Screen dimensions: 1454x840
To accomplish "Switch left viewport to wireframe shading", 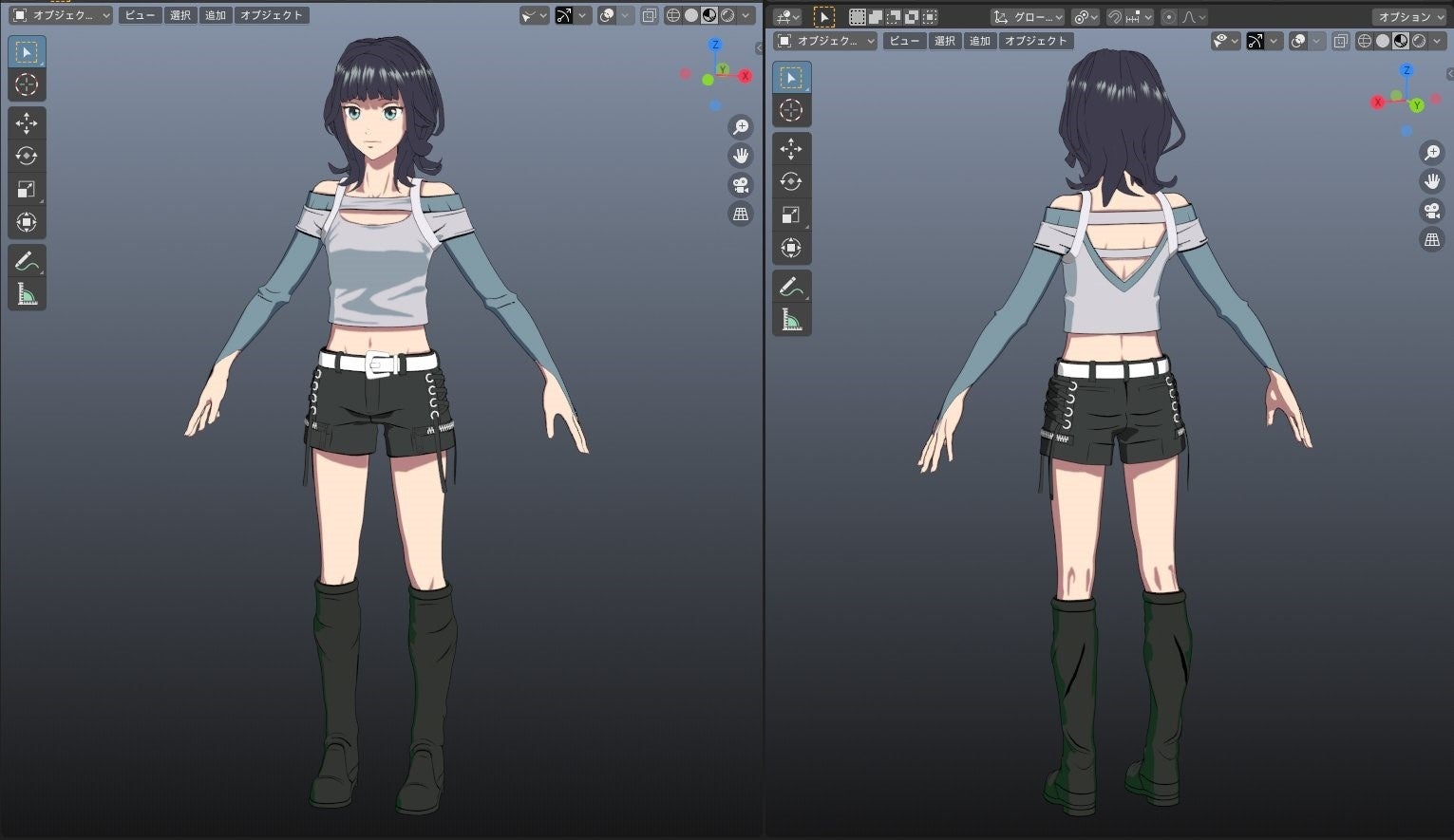I will 674,15.
